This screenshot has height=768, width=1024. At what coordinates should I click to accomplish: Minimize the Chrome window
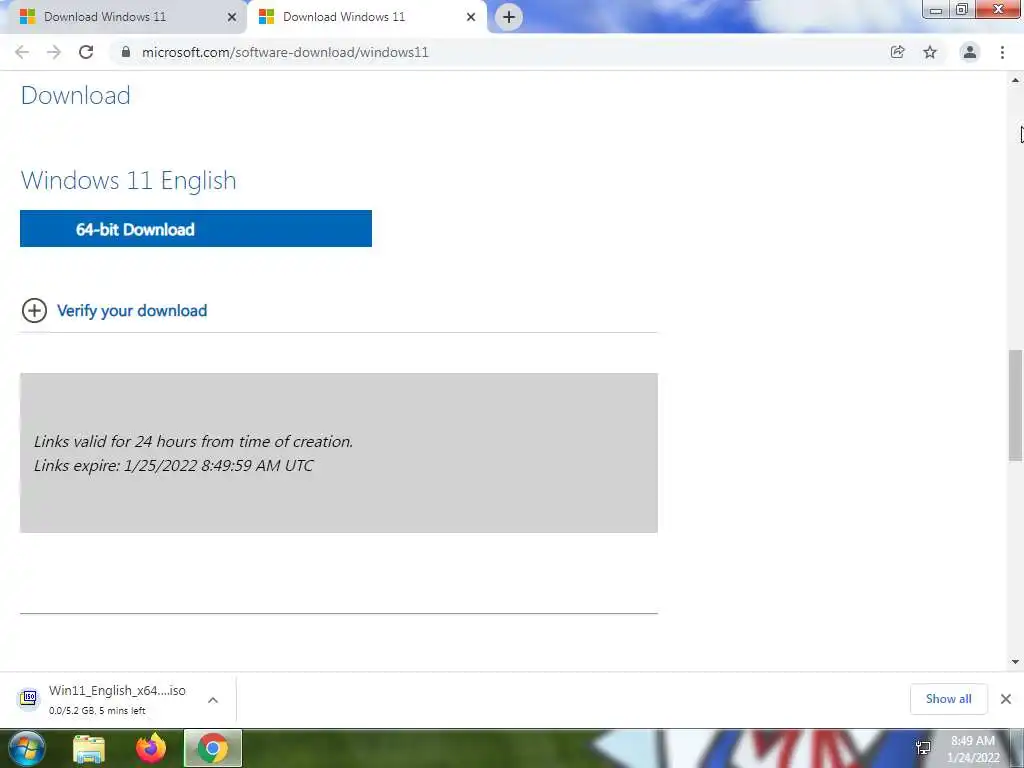[936, 10]
